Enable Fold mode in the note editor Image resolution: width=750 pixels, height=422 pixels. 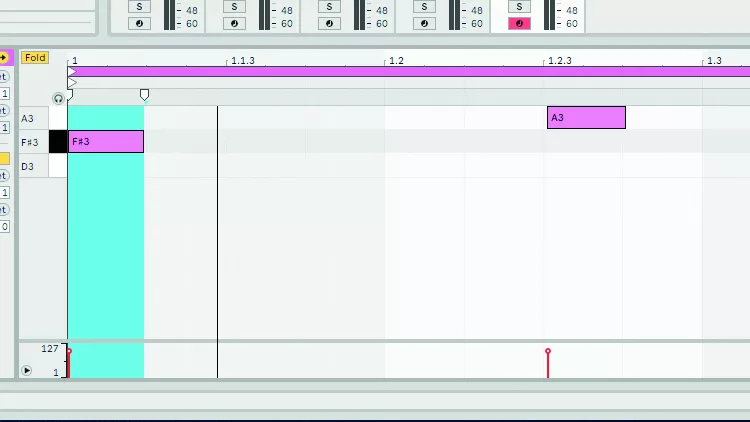[x=35, y=58]
